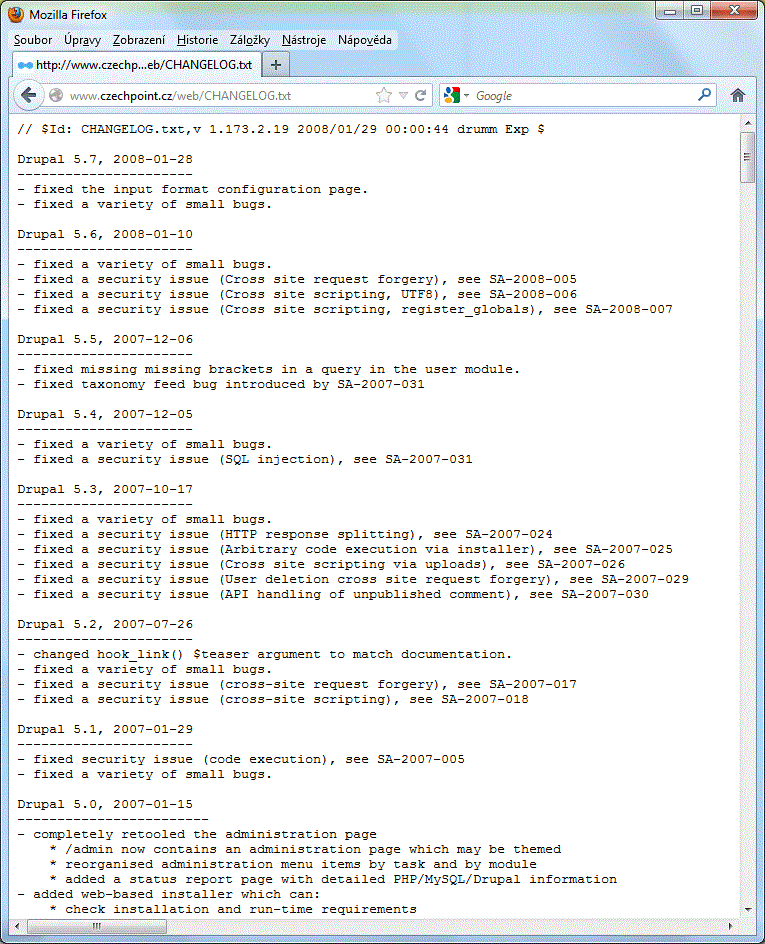Click 'fixed missing missing brackets' line
The height and width of the screenshot is (944, 765).
pyautogui.click(x=268, y=370)
